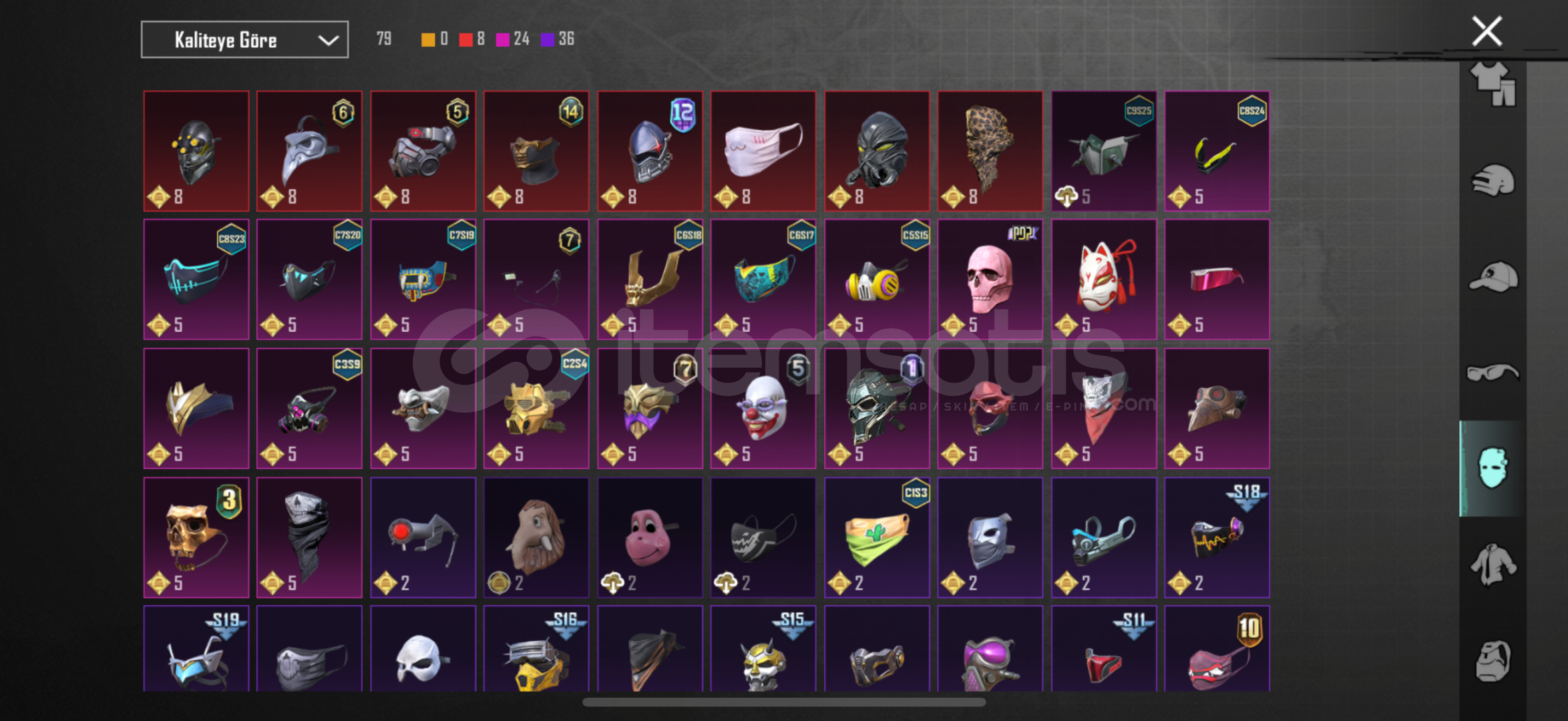
Task: Pick the plague doctor mask with badge 6
Action: click(309, 151)
